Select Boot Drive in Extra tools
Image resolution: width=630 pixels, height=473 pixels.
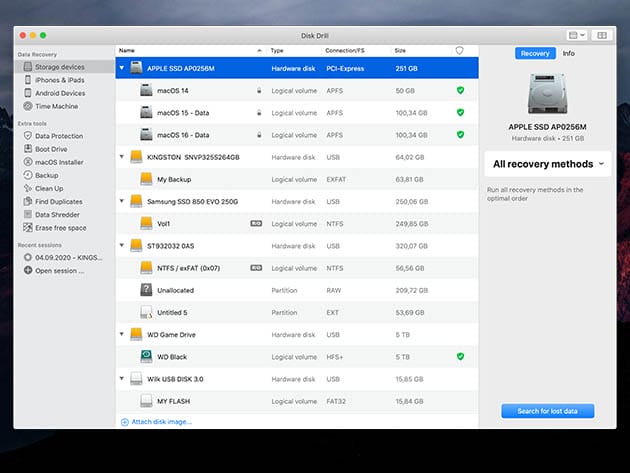(51, 149)
